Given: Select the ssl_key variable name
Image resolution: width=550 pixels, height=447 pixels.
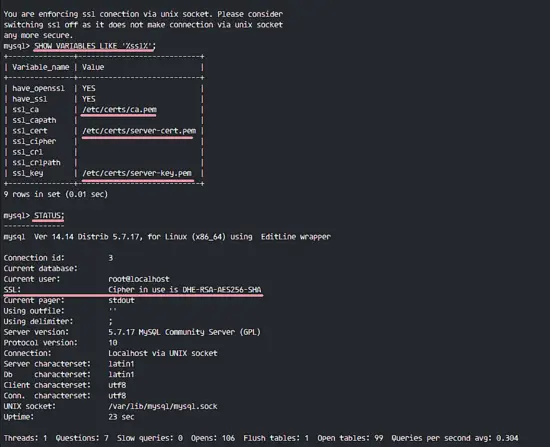Looking at the screenshot, I should click(x=27, y=173).
